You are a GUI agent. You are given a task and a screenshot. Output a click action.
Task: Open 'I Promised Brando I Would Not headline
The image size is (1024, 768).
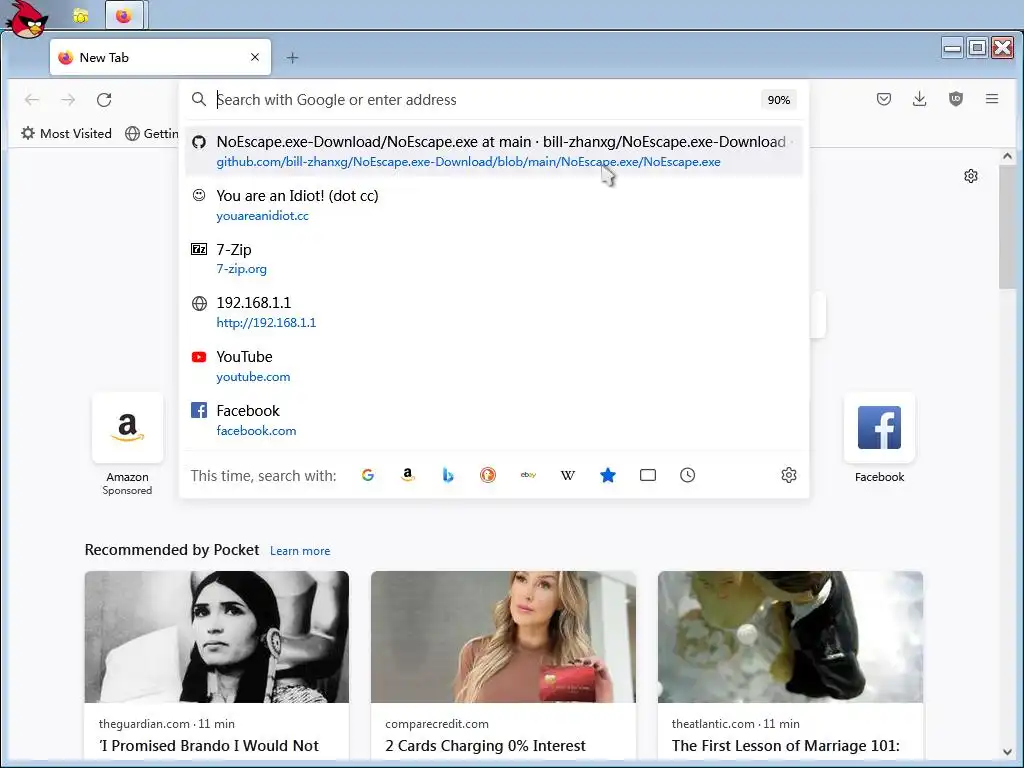[208, 746]
